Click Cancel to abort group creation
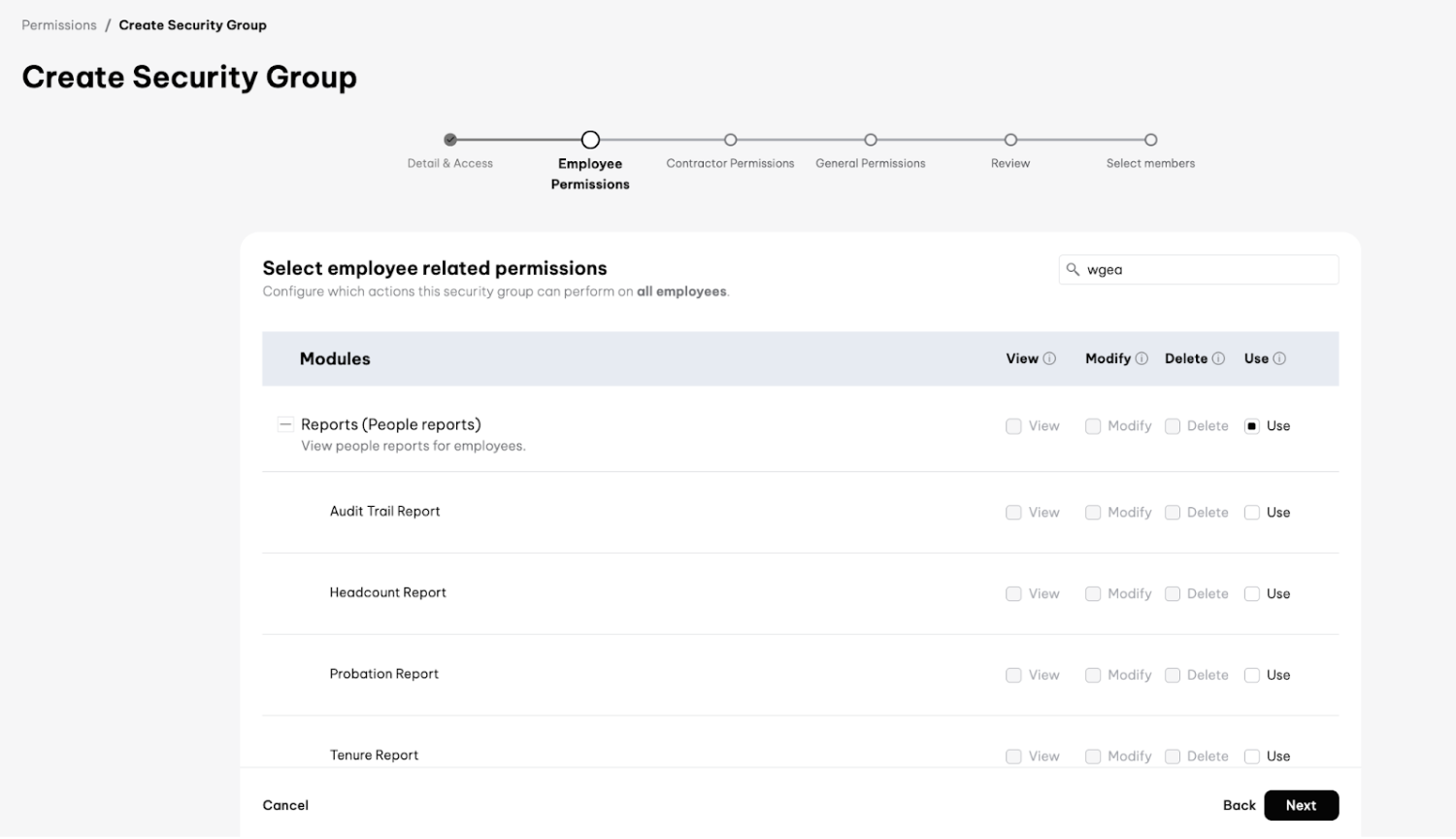 (285, 806)
